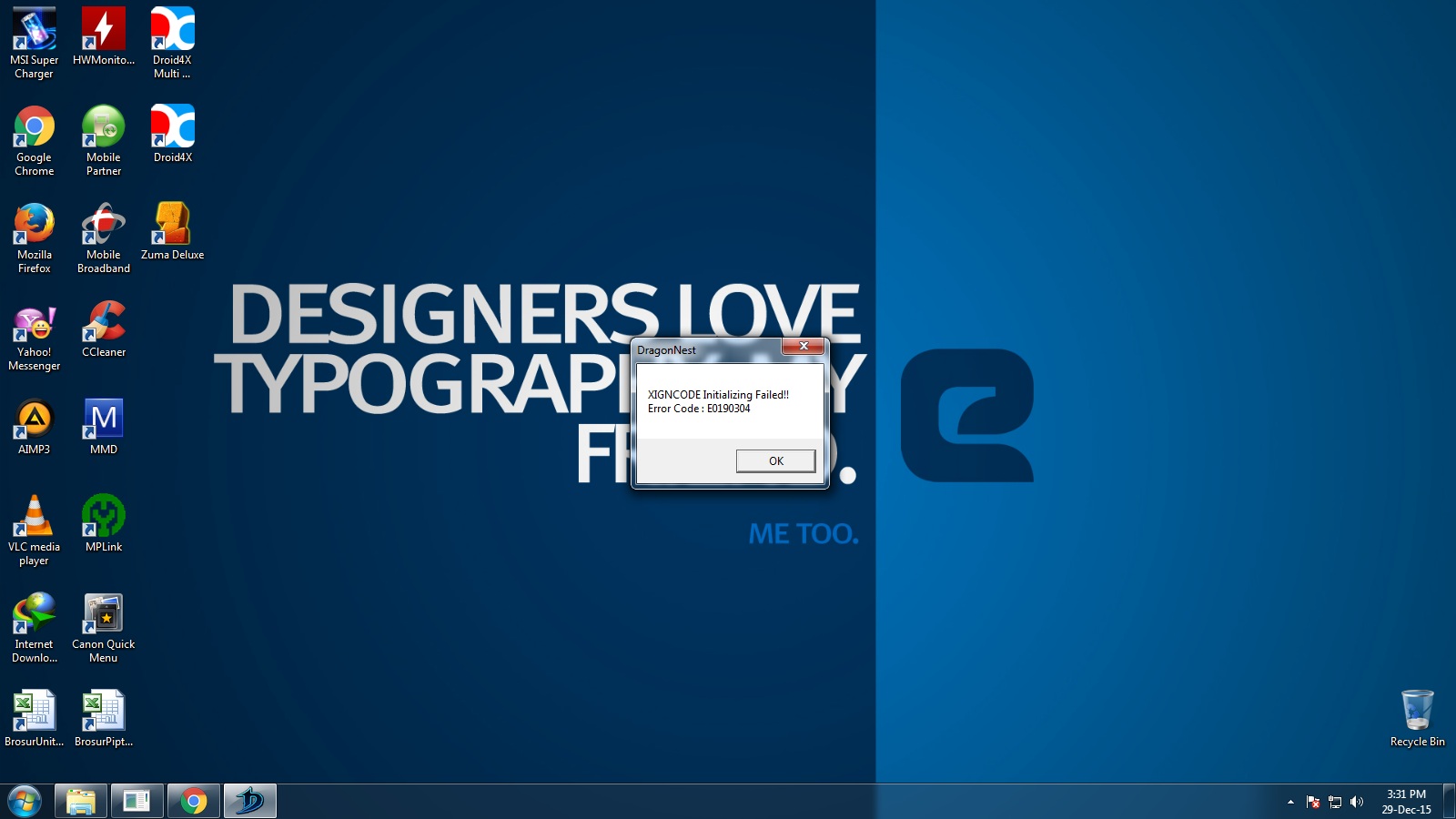Select the Mobile Broadband desktop icon
Viewport: 1456px width, 819px height.
(x=104, y=238)
